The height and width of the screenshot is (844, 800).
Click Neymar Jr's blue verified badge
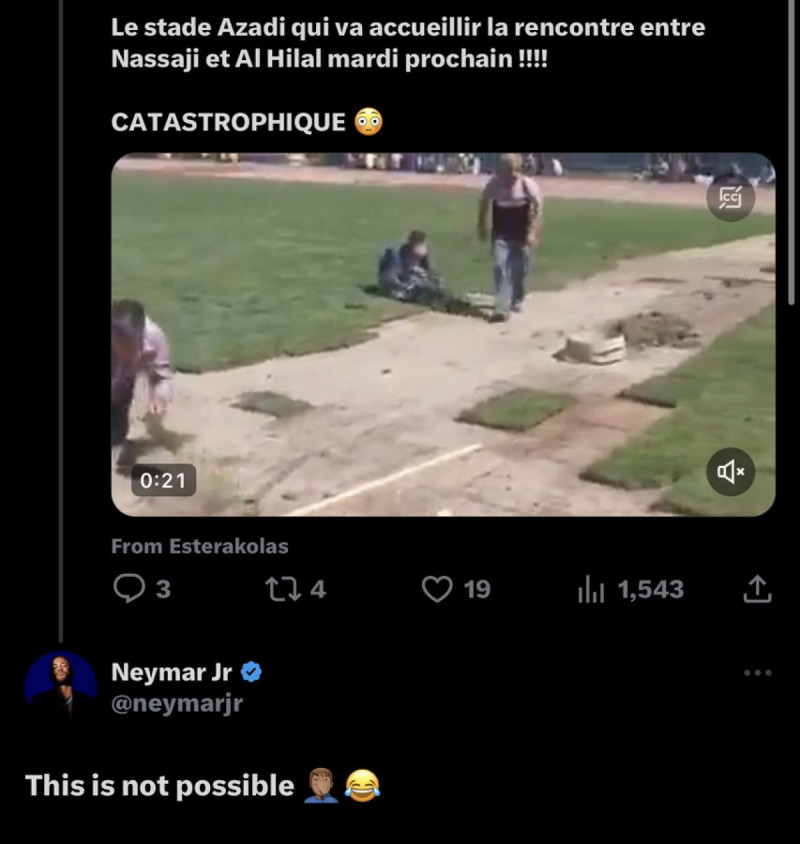tap(252, 672)
